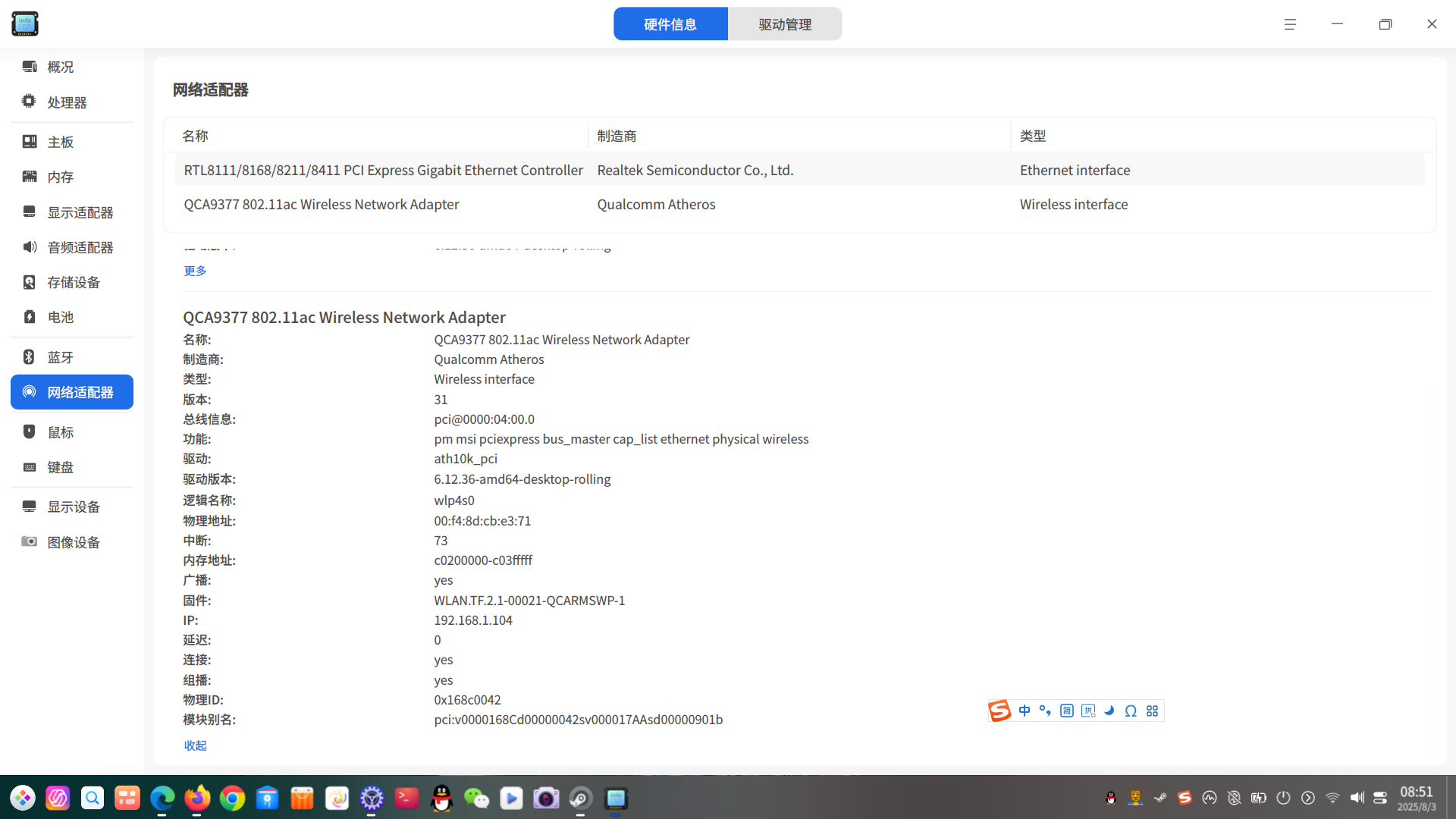Open the main hamburger menu
This screenshot has width=1456, height=819.
[1290, 24]
